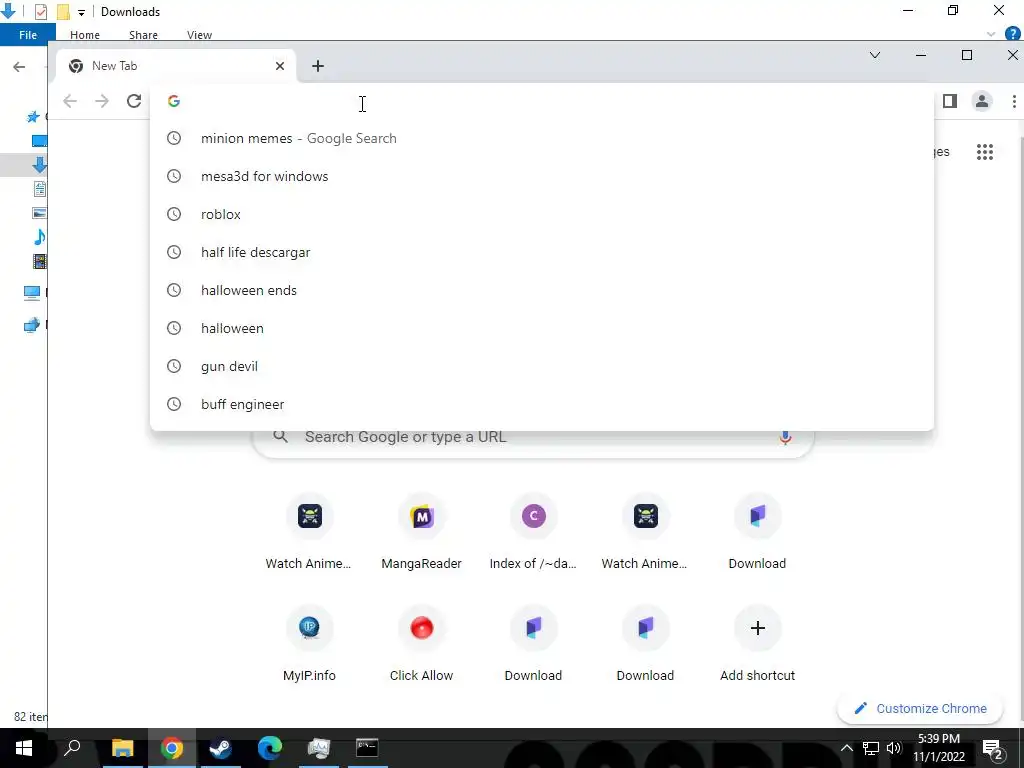Open the Chrome profile avatar icon

pyautogui.click(x=982, y=101)
